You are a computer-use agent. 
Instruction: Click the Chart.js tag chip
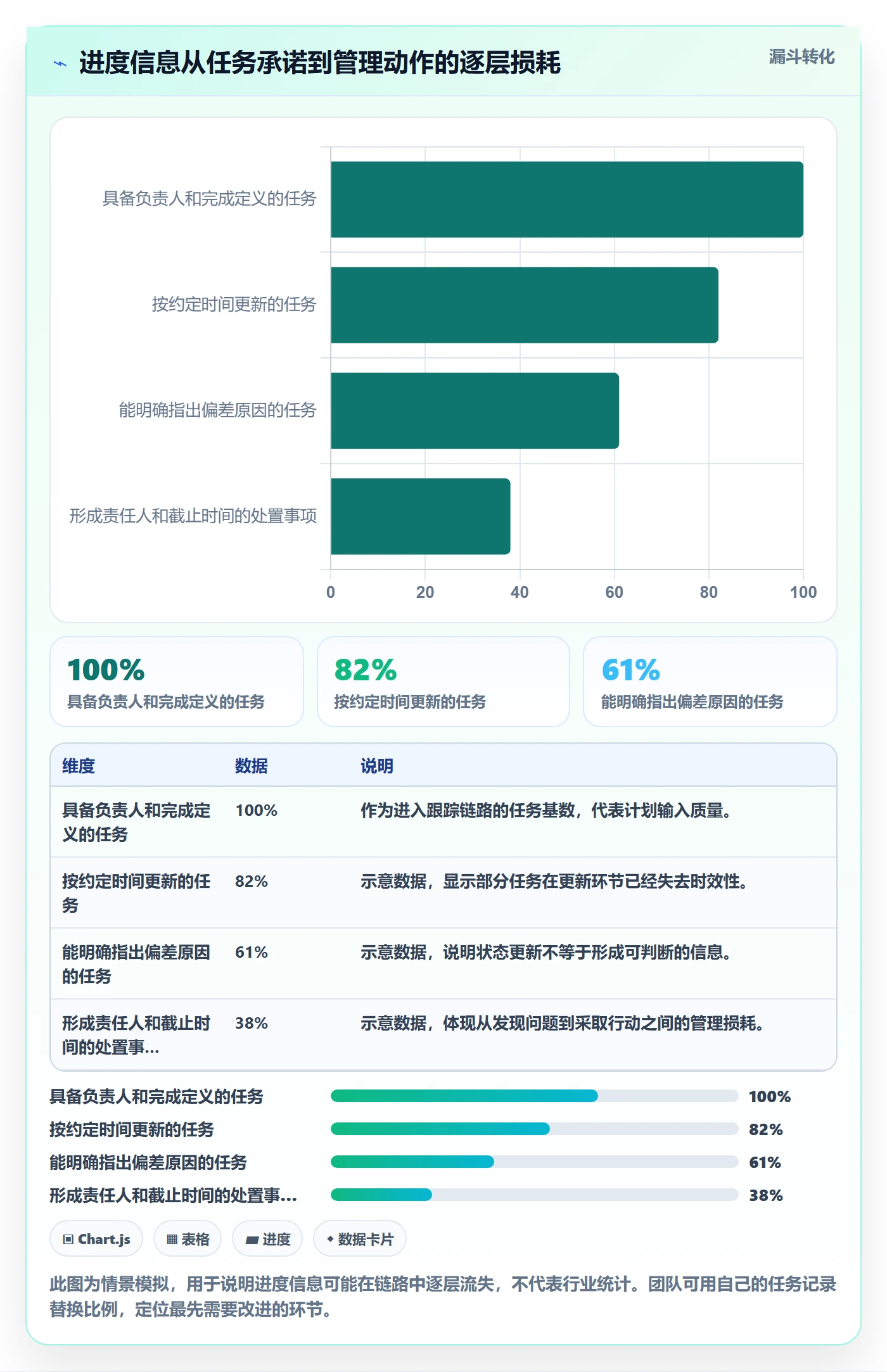coord(96,1238)
